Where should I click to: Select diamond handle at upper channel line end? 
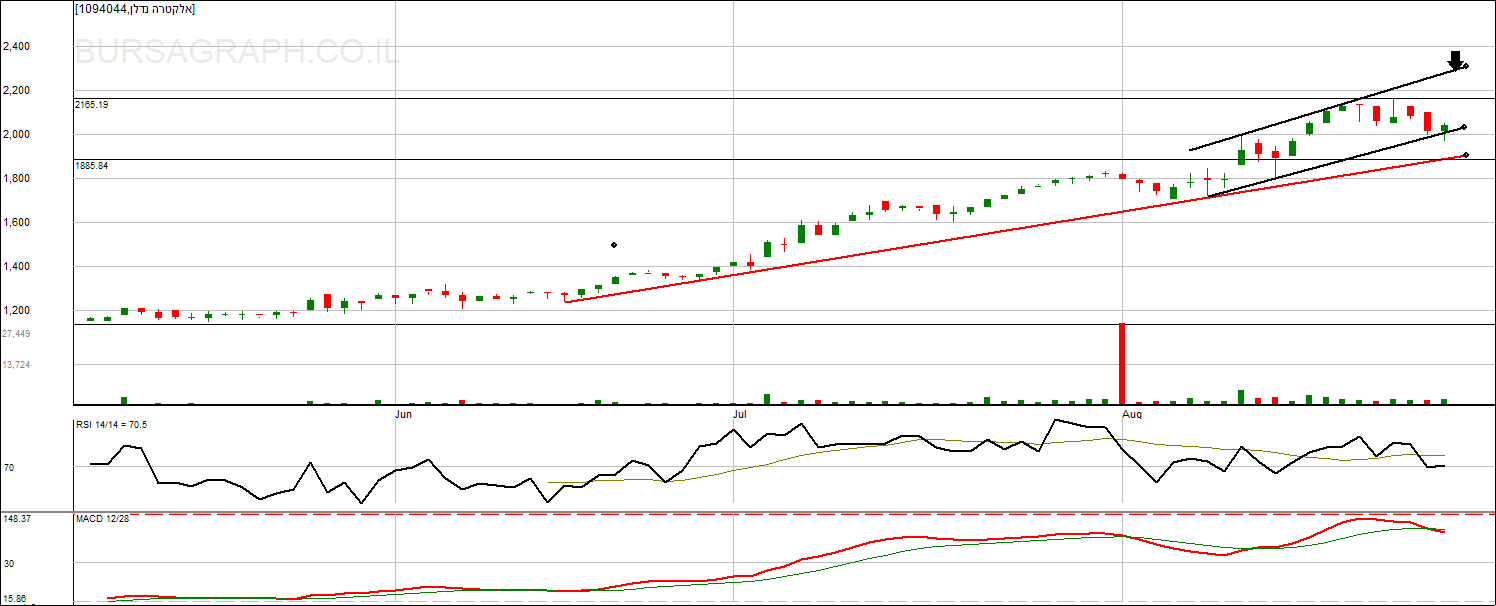click(x=1465, y=66)
